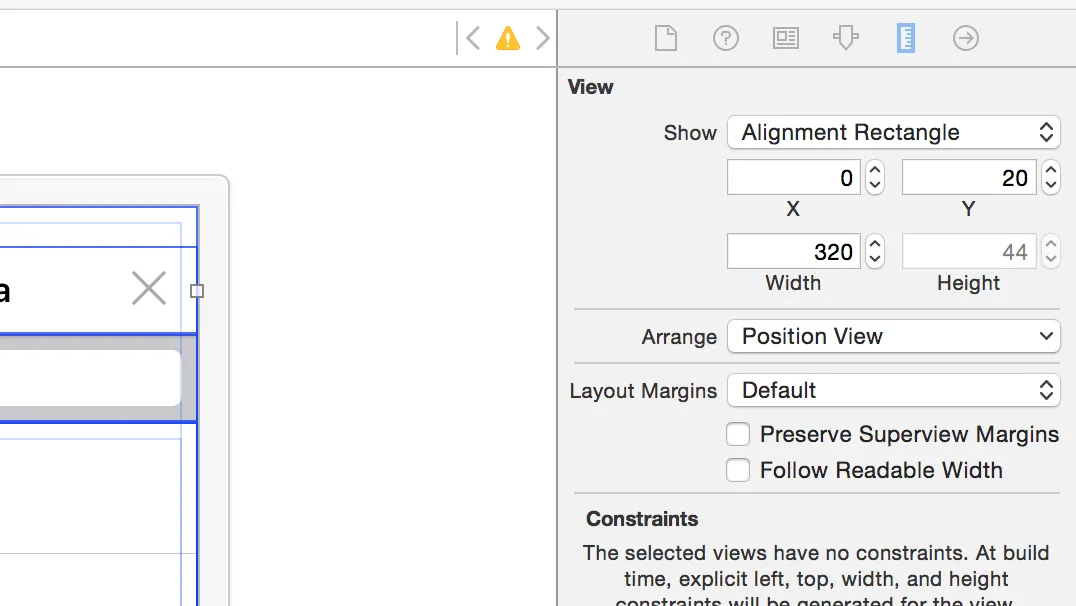Go to previous issue arrow

pos(474,39)
